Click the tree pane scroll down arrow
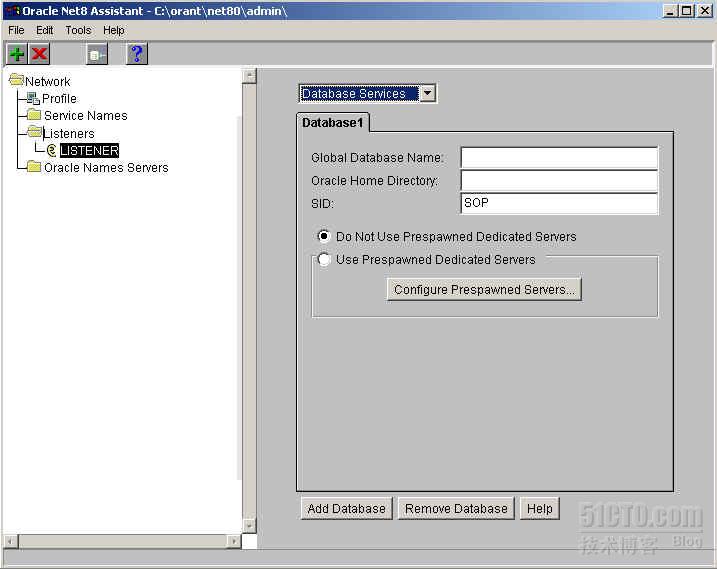The height and width of the screenshot is (569, 717). 249,526
